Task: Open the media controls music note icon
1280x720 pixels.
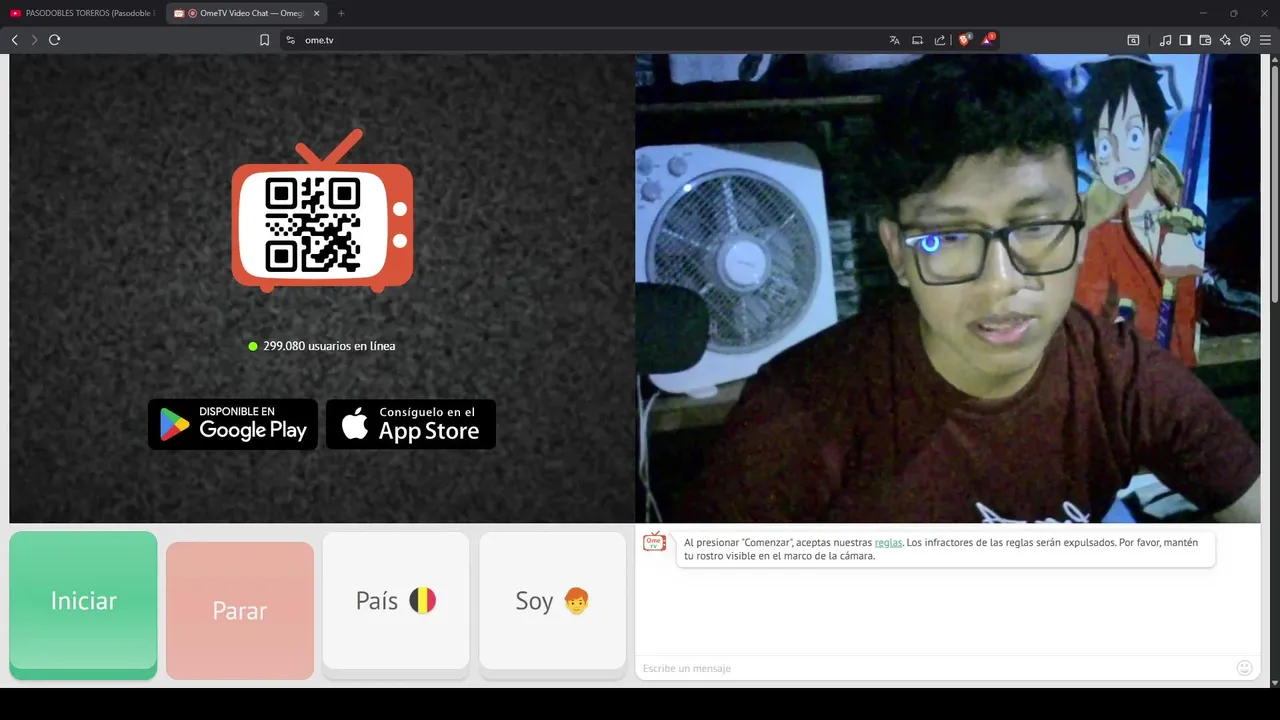Action: [1165, 40]
